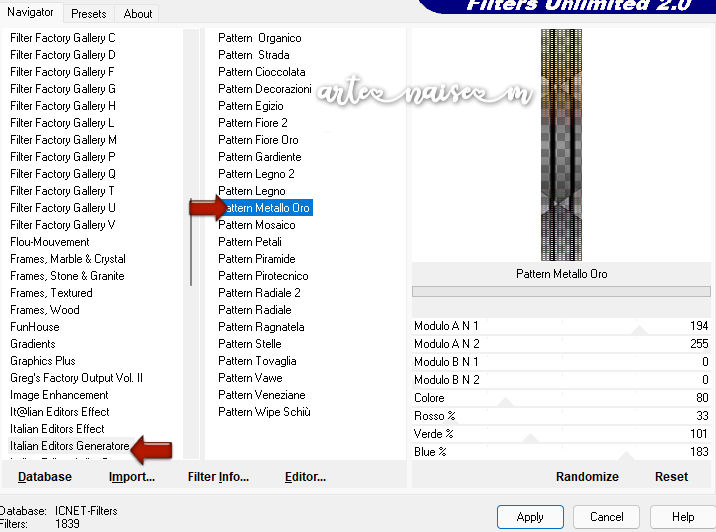This screenshot has width=716, height=532.
Task: Click the category list scrollbar
Action: (x=191, y=244)
